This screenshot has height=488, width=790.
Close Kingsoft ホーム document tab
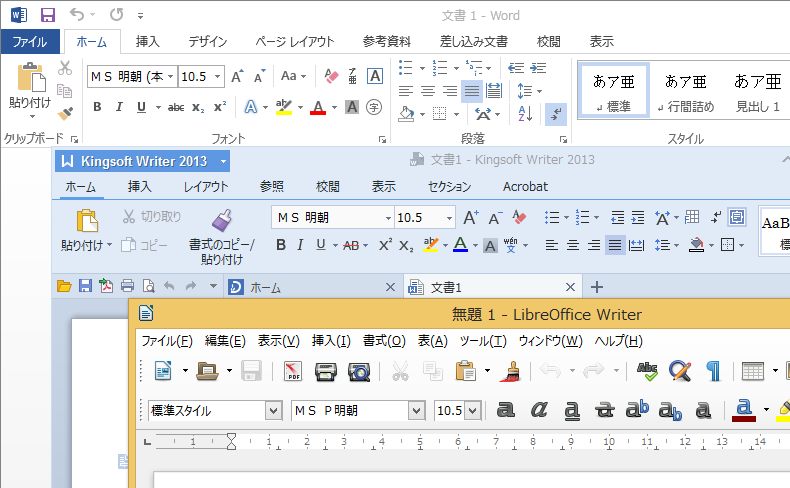pos(390,287)
